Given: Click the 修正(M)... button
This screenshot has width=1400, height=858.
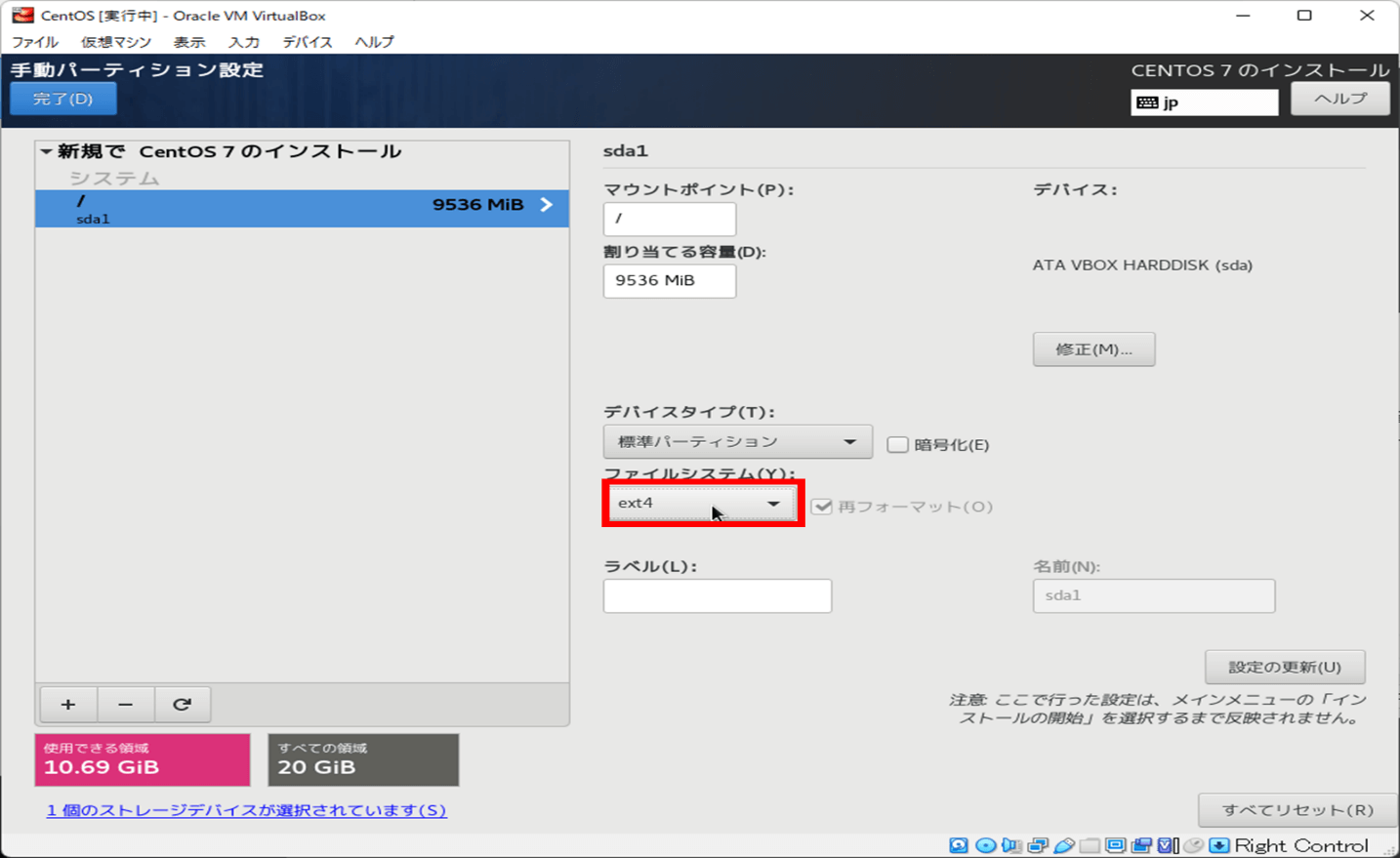Looking at the screenshot, I should pos(1094,349).
